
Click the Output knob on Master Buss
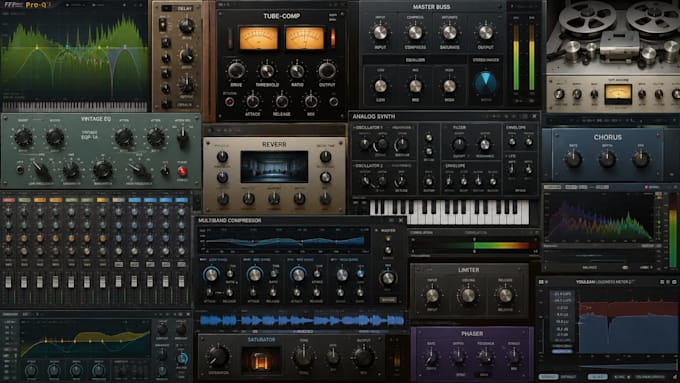click(x=486, y=33)
